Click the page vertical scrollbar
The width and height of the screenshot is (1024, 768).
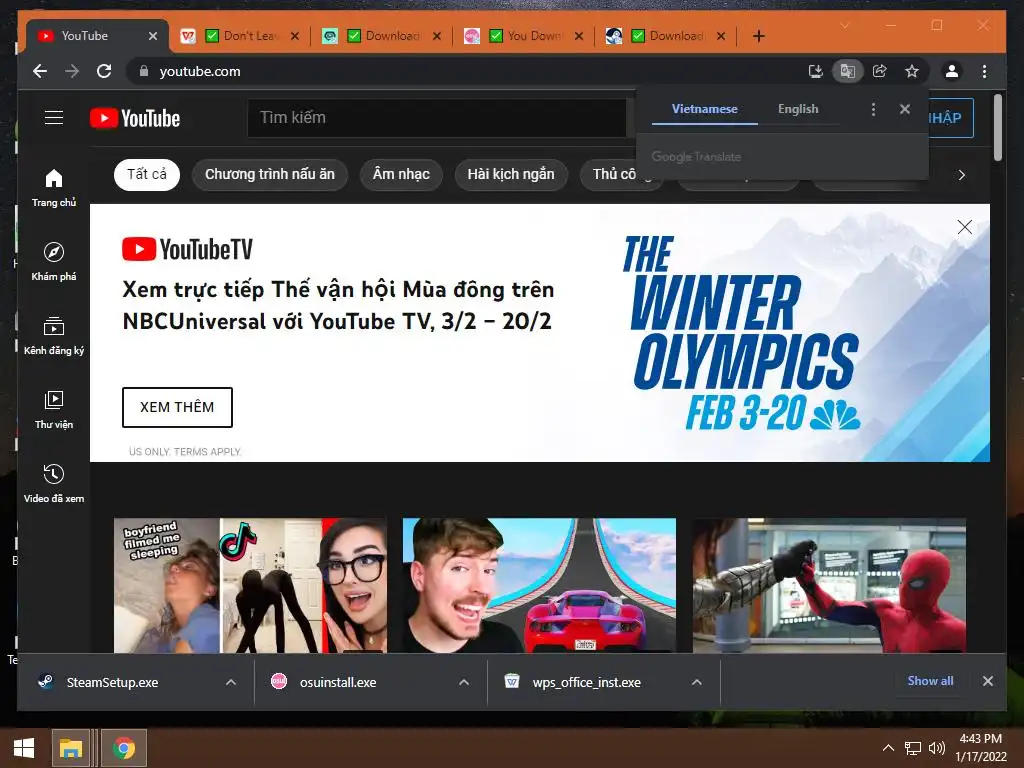tap(997, 128)
